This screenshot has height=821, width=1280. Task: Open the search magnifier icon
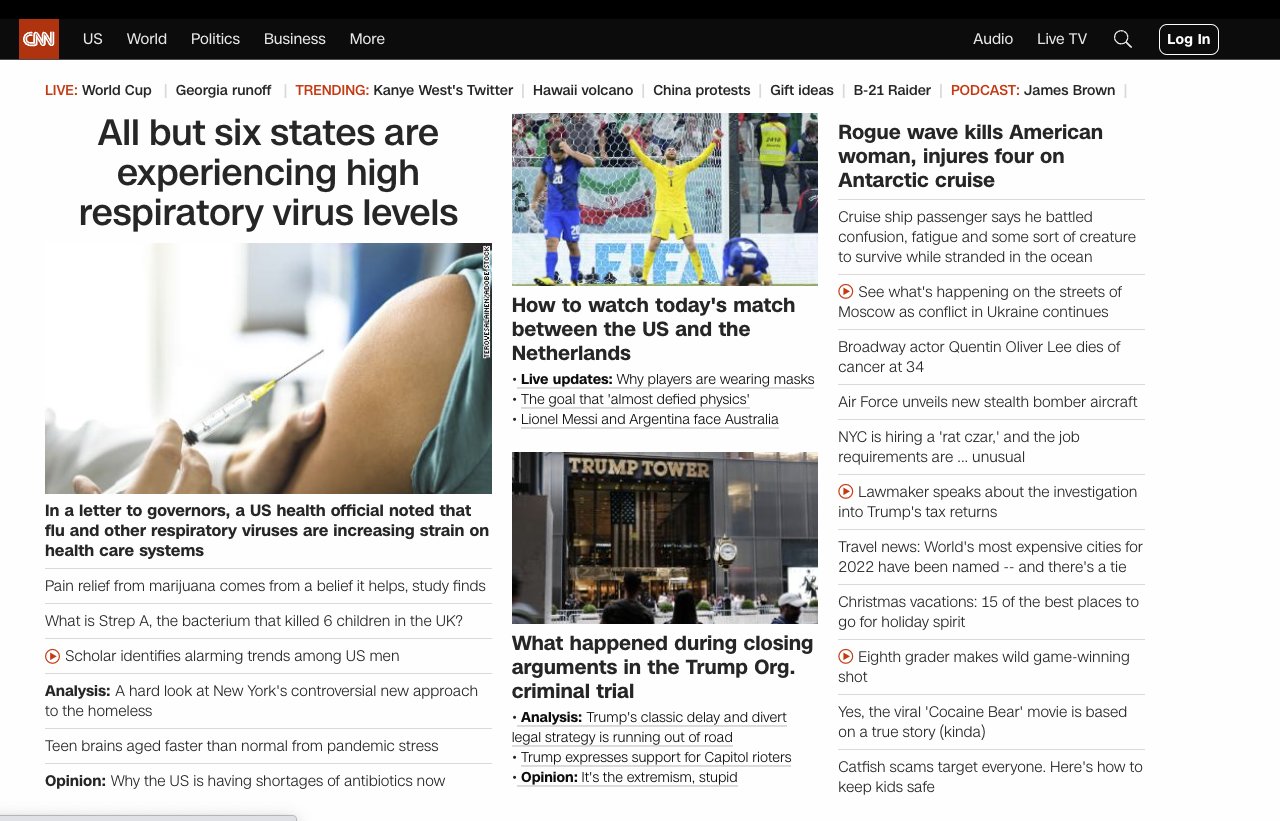click(1123, 39)
